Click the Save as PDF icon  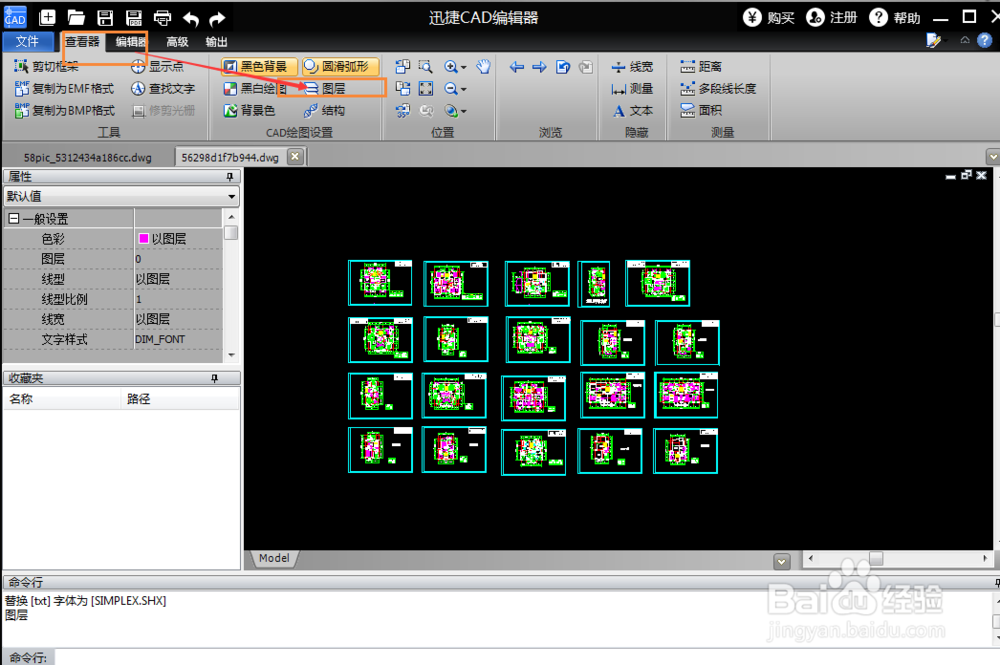pyautogui.click(x=133, y=17)
